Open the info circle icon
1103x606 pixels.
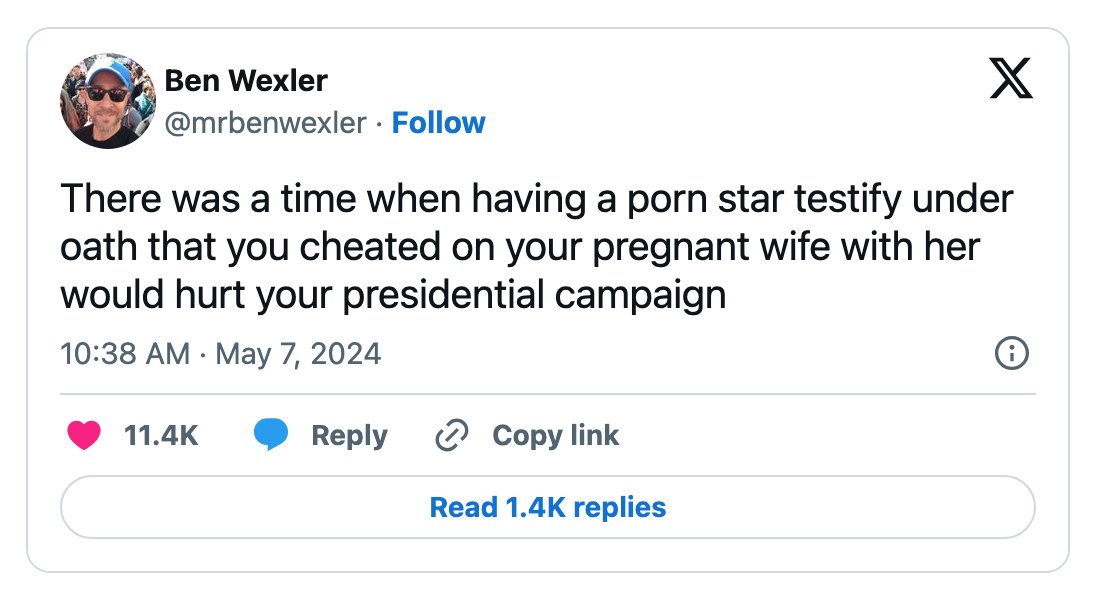[1012, 353]
